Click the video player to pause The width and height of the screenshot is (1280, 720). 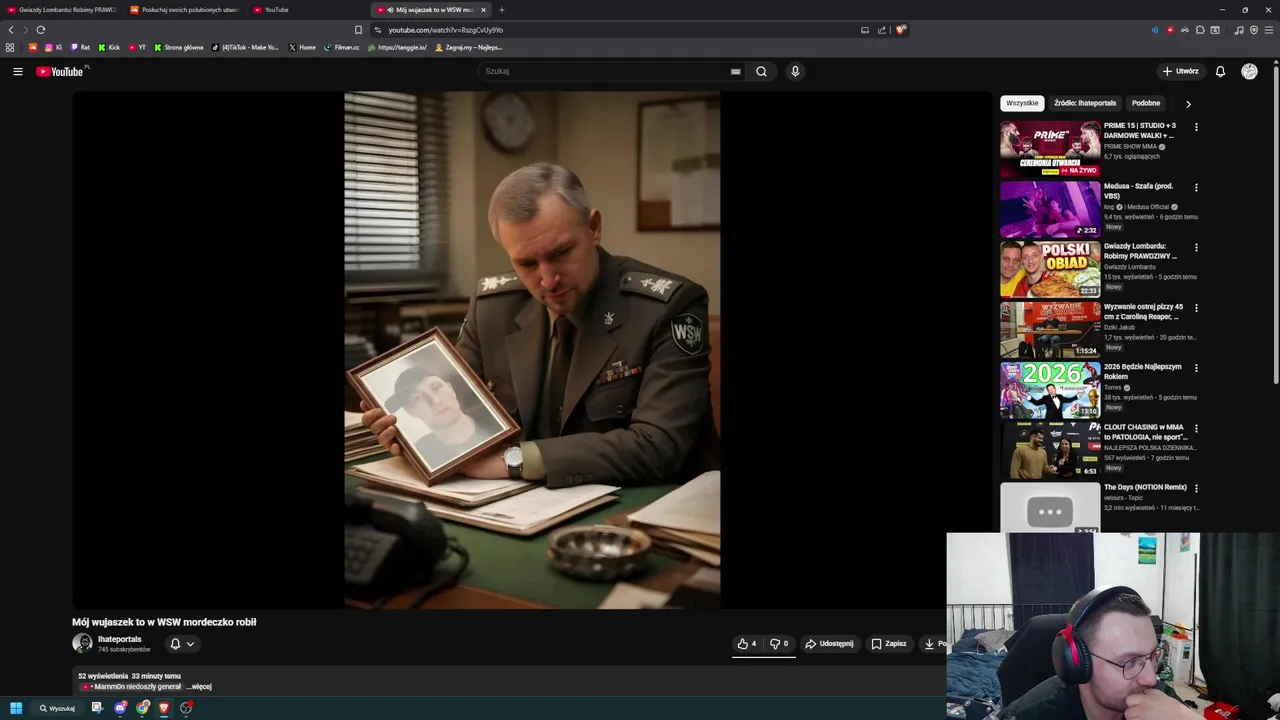532,350
